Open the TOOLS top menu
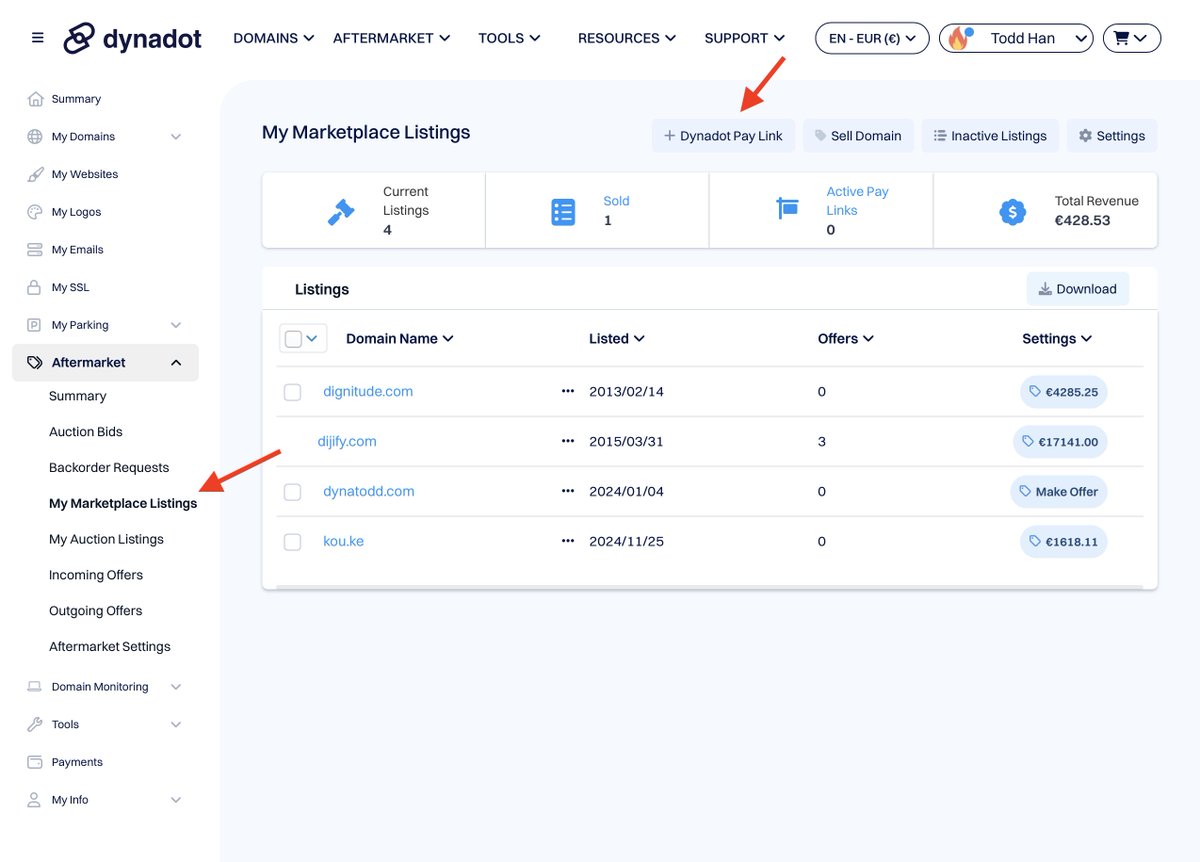Screen dimensions: 1200x862 510,38
